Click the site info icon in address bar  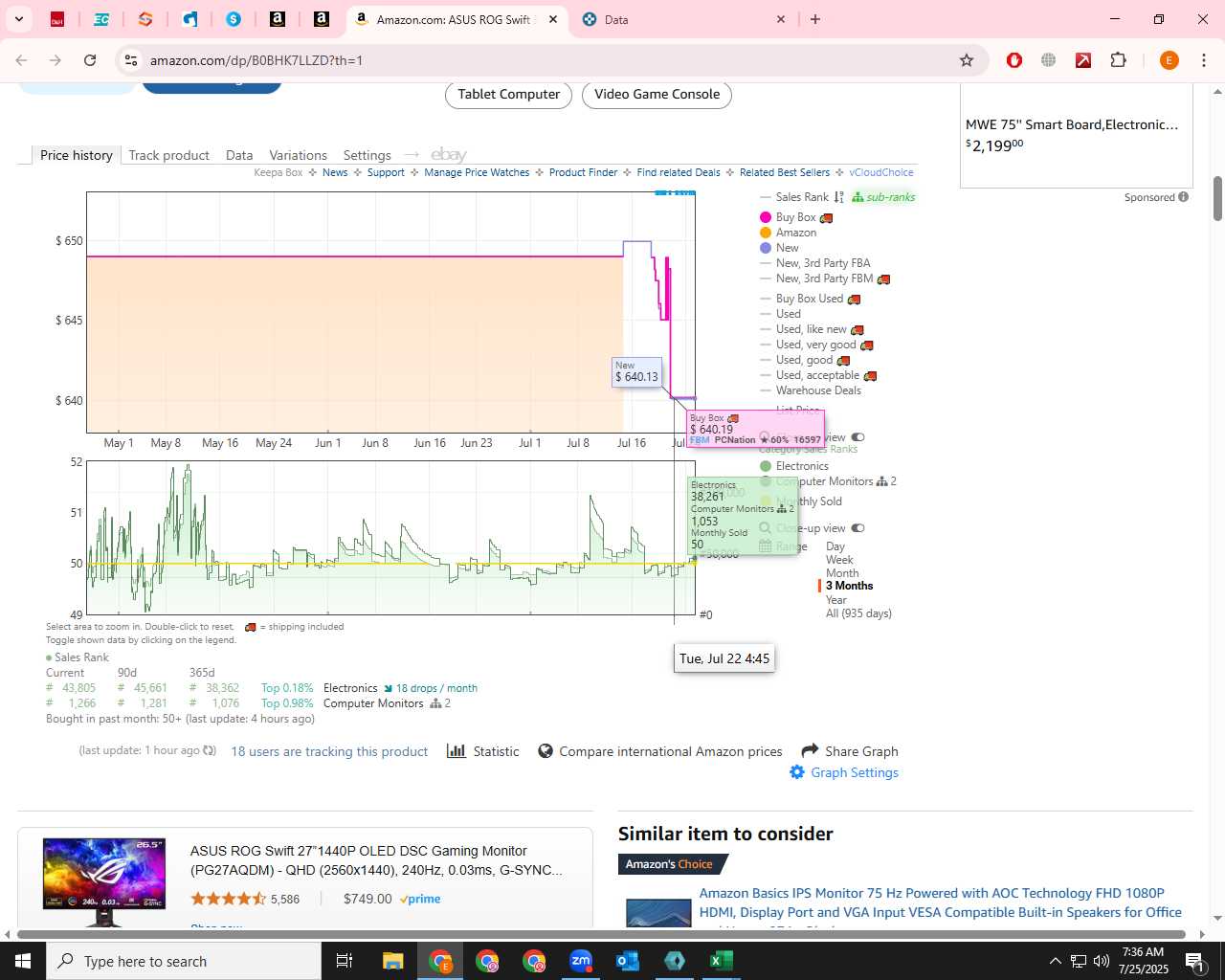[130, 60]
